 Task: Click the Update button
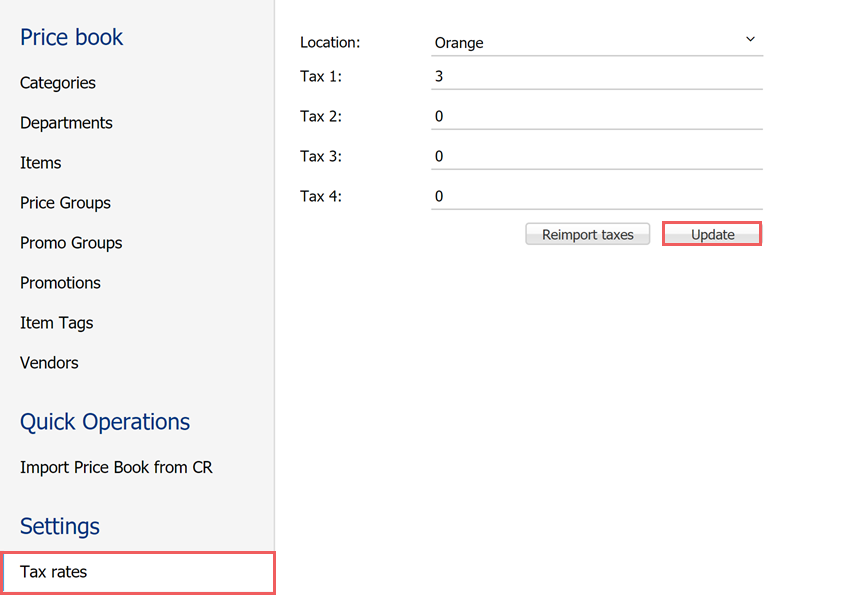coord(712,235)
